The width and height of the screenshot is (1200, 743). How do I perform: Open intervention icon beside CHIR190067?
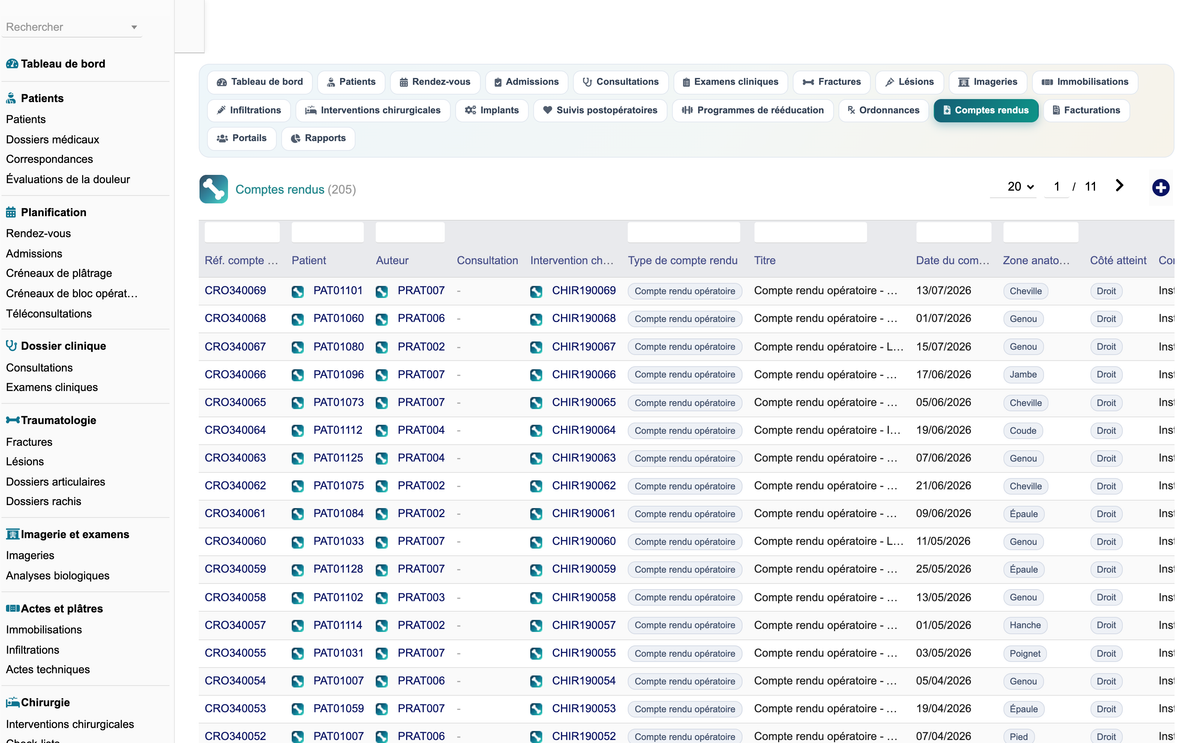point(536,347)
